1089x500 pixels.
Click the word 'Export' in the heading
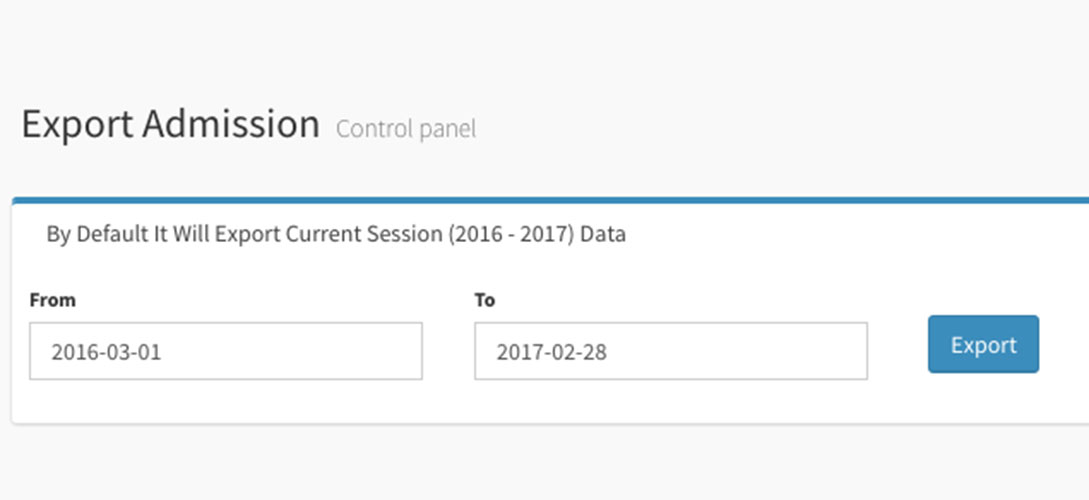[x=77, y=125]
